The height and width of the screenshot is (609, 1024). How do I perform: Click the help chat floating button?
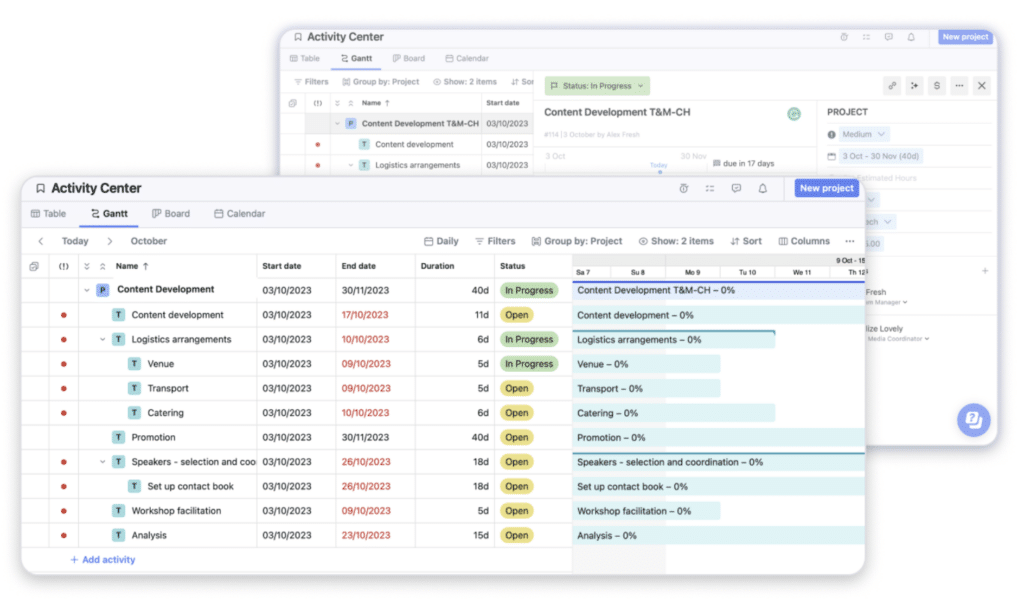pyautogui.click(x=972, y=420)
